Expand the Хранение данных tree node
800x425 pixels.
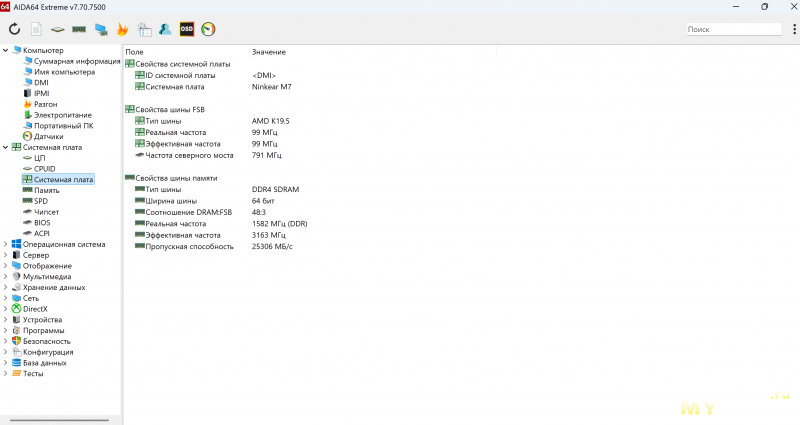tap(6, 287)
